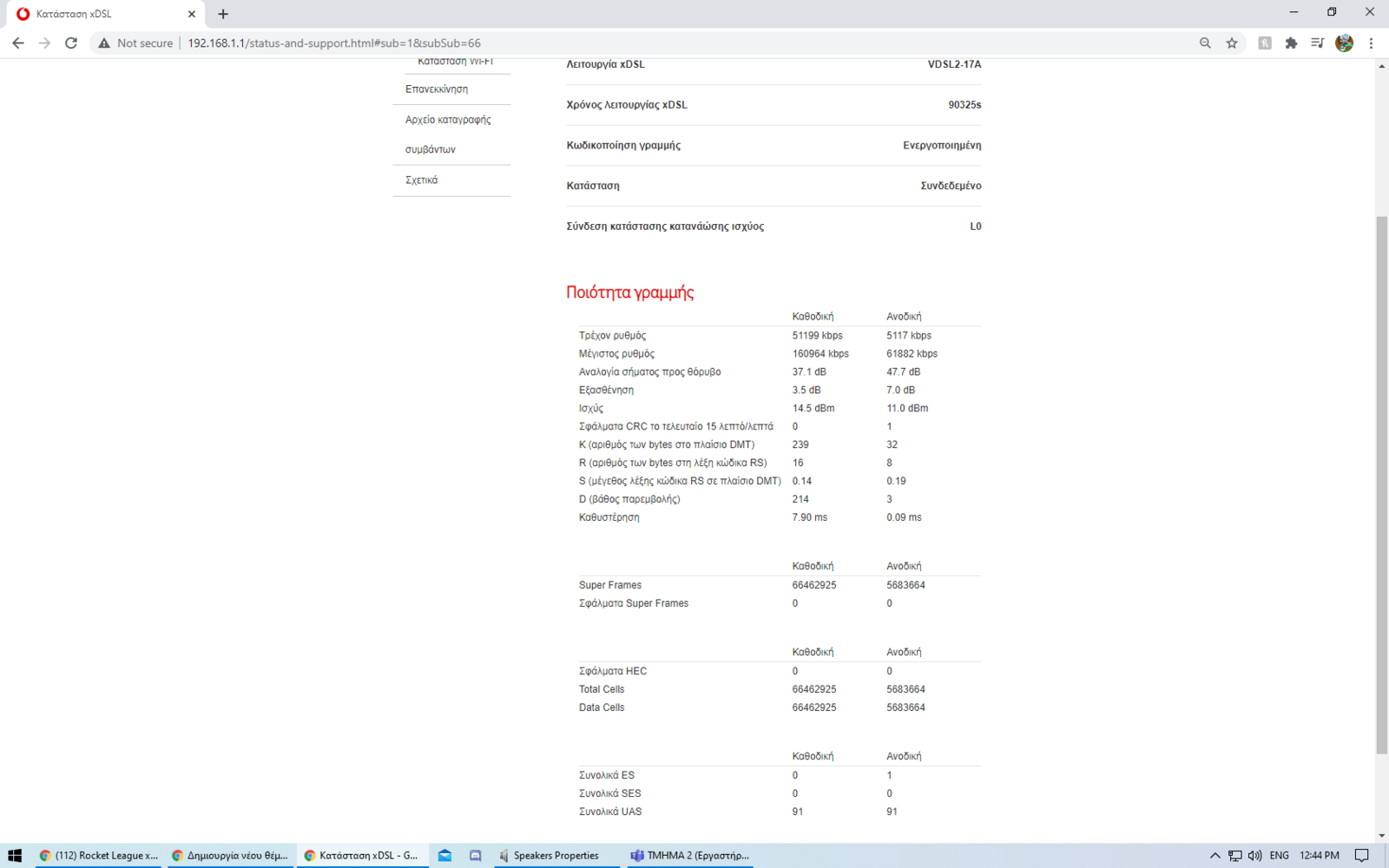
Task: Open the Επανεκκίνηση sidebar item
Action: [x=437, y=89]
